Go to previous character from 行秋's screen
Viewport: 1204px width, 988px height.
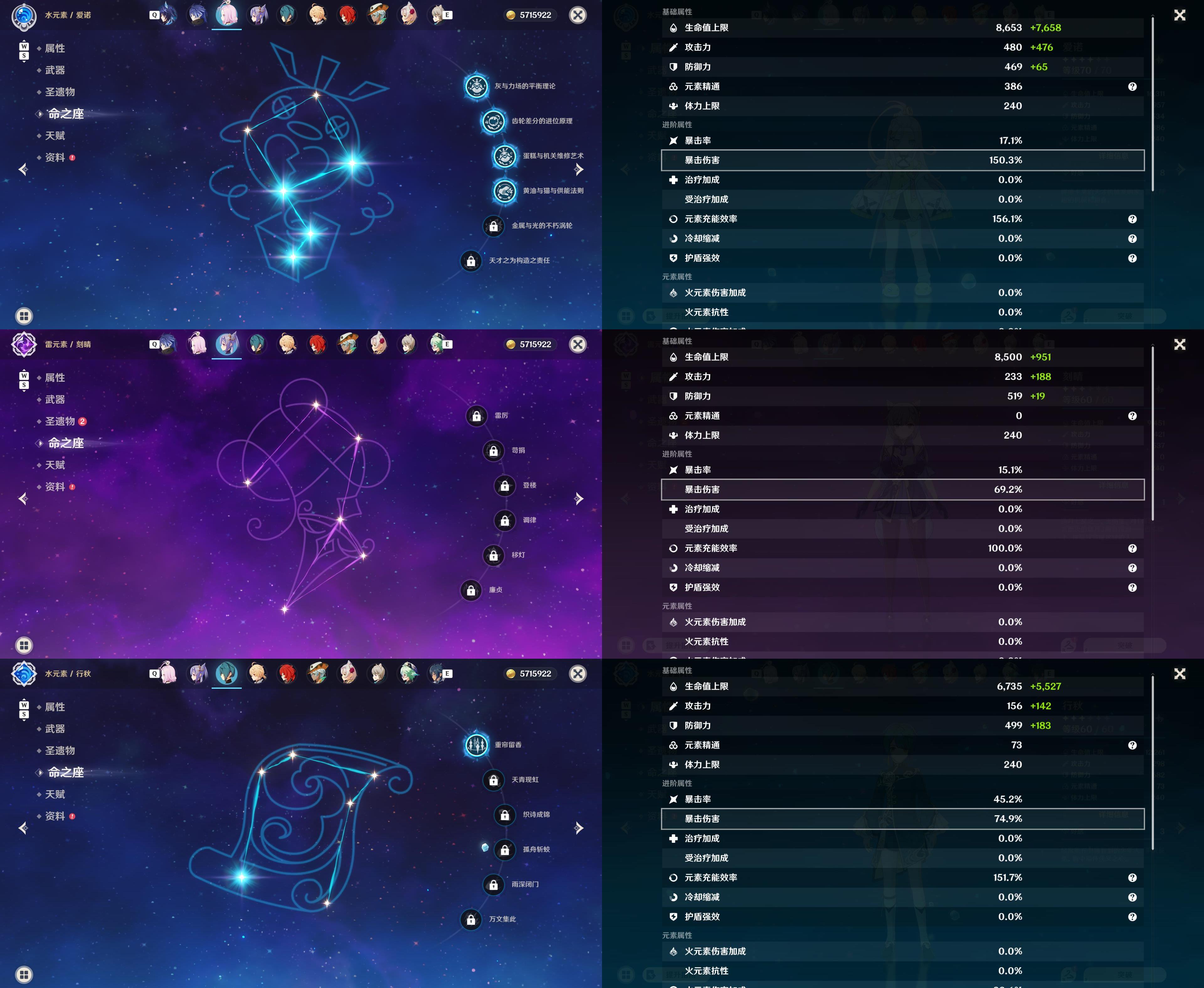[x=23, y=828]
